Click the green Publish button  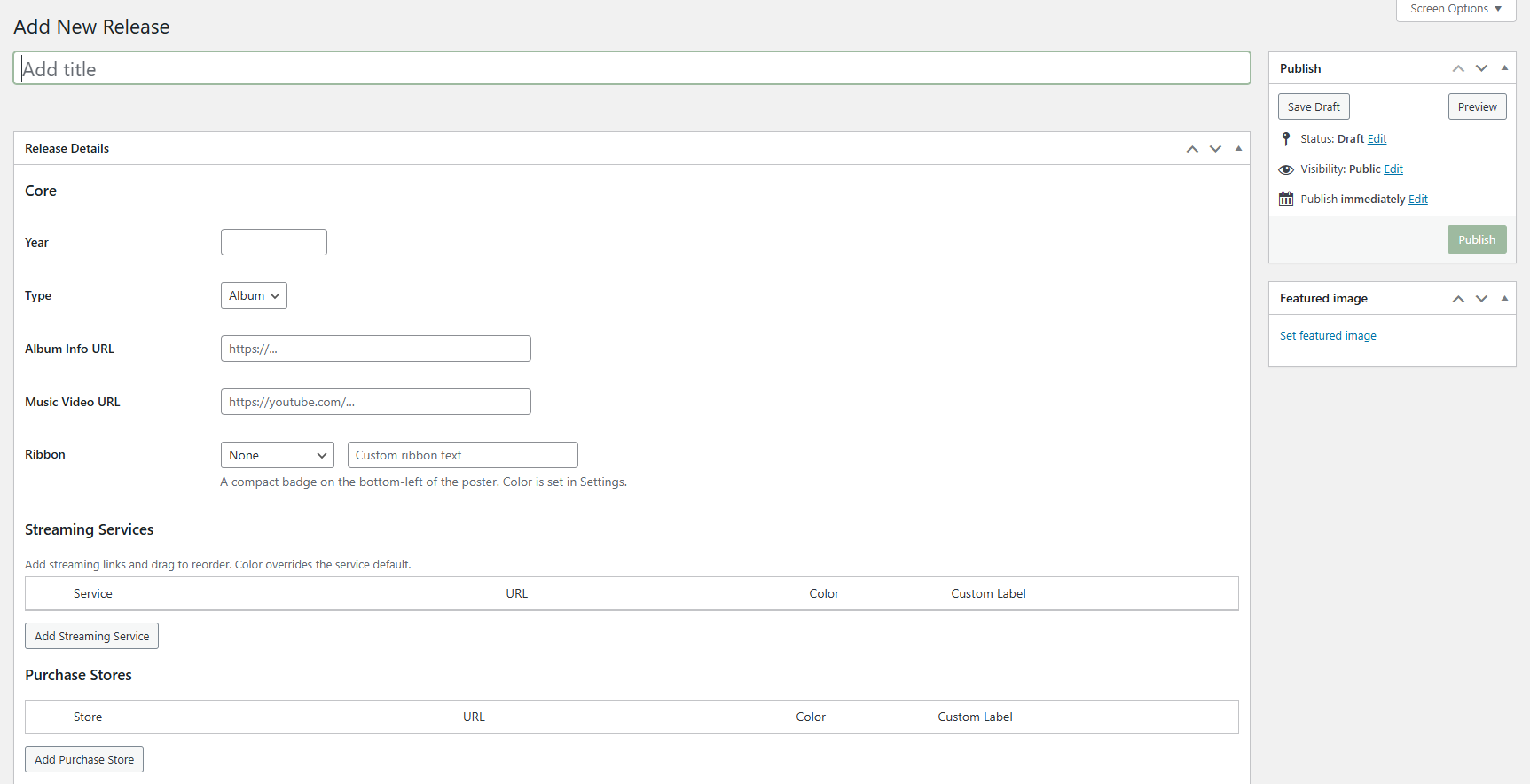point(1476,239)
